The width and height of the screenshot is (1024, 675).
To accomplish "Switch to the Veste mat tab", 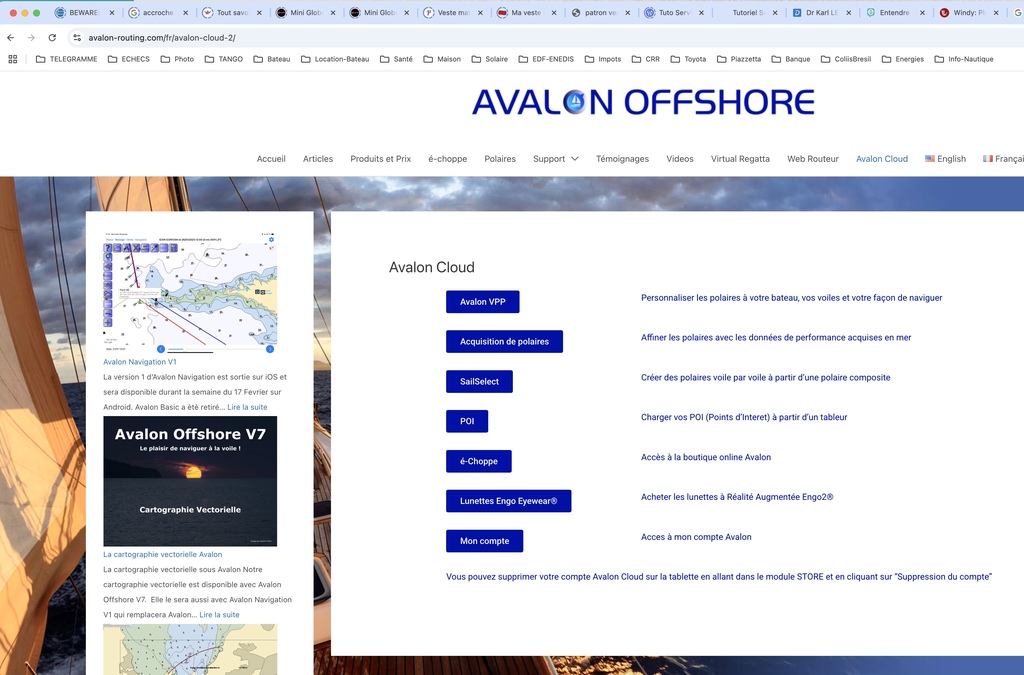I will 453,12.
